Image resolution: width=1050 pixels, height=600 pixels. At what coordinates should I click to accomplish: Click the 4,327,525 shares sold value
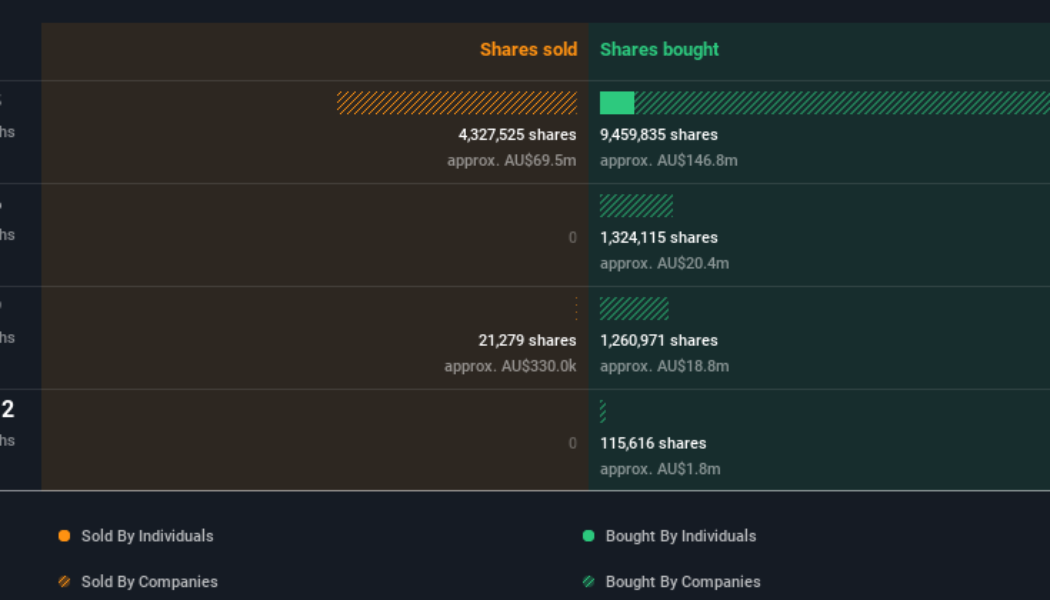517,134
